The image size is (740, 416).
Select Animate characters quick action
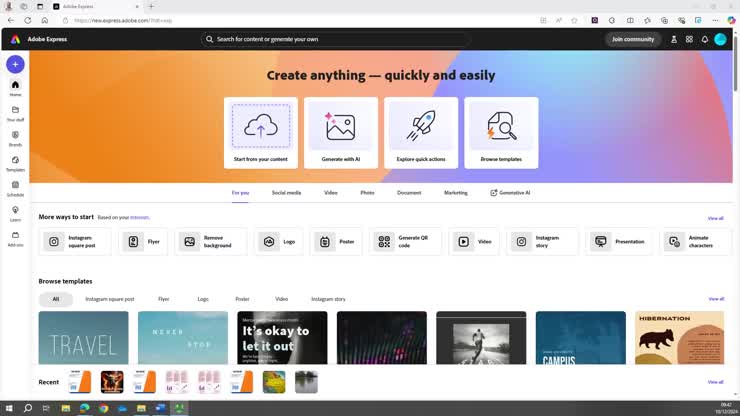[x=695, y=242]
